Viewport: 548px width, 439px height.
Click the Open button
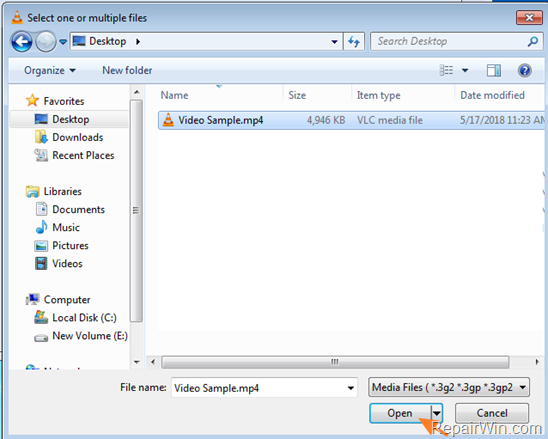pyautogui.click(x=400, y=413)
